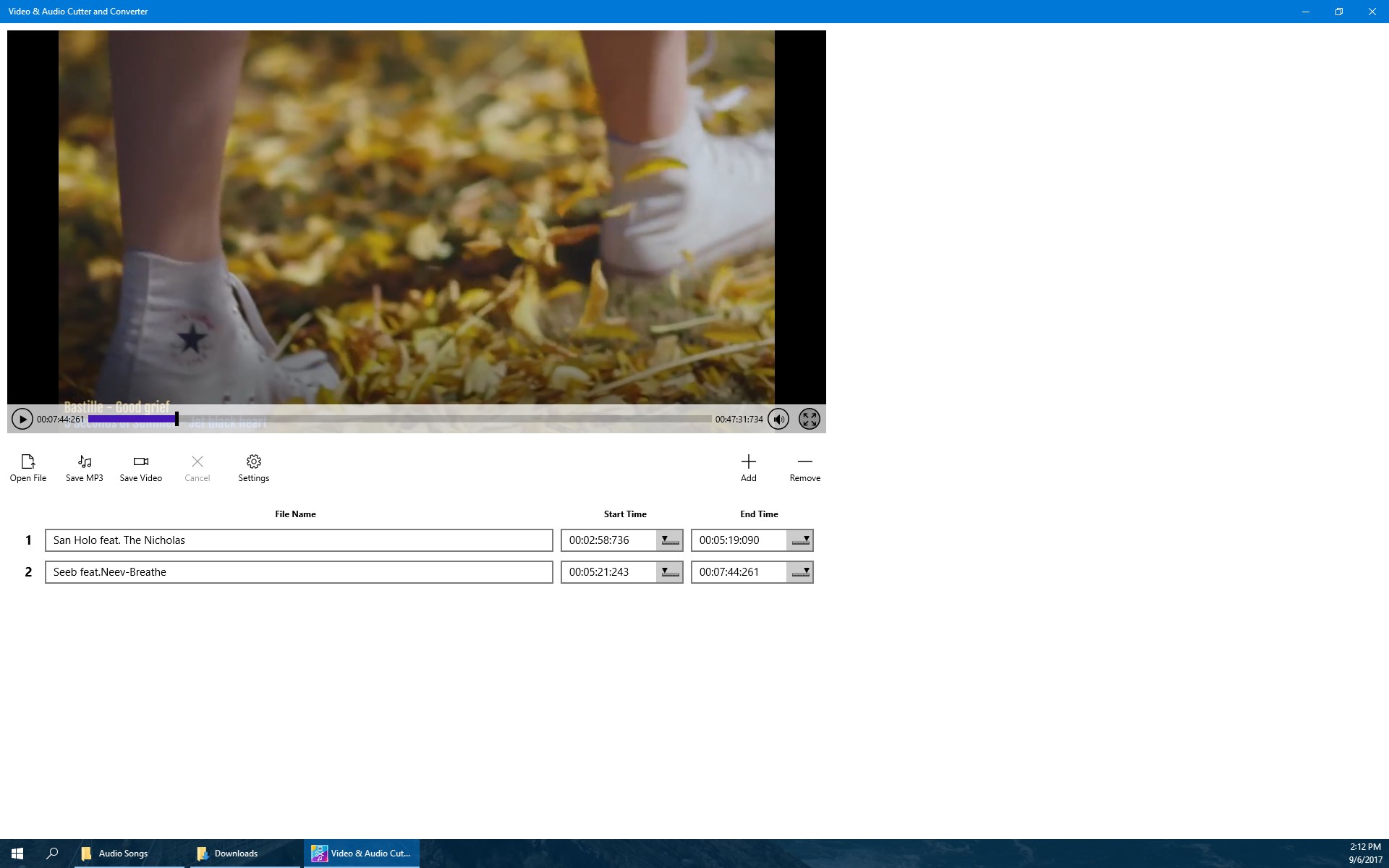The width and height of the screenshot is (1389, 868).
Task: Click the Open File icon
Action: click(x=28, y=461)
